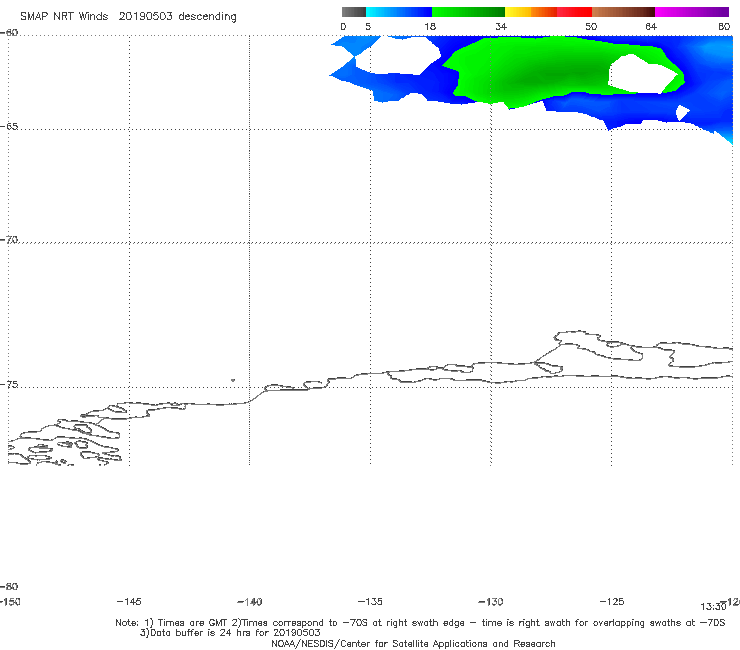Screen dimensions: 740x650
Task: Click the NOAA/NESDIS credit line
Action: tap(413, 643)
